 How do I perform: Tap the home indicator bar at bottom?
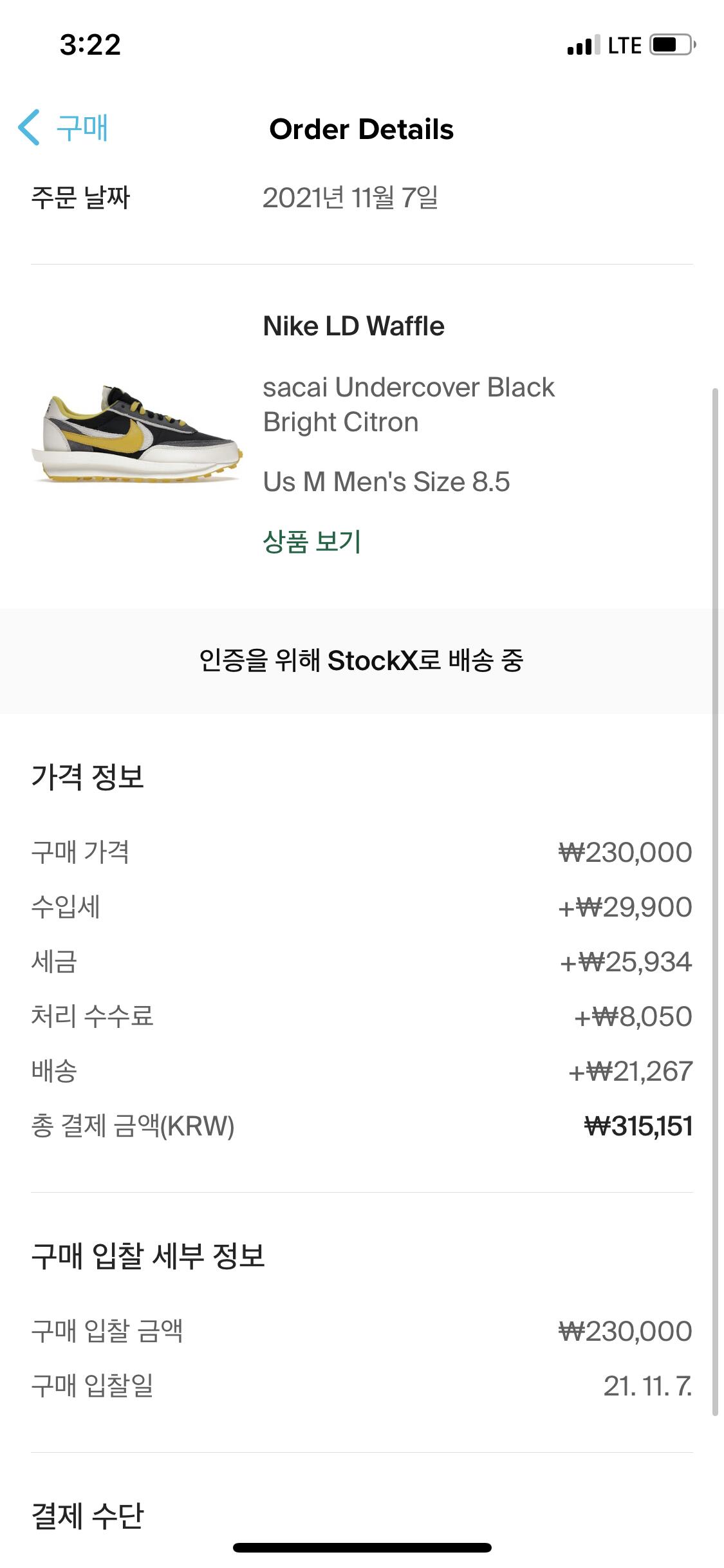tap(362, 1547)
